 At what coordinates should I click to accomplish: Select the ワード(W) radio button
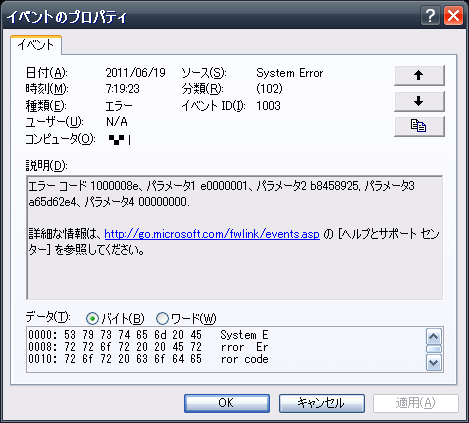coord(162,319)
